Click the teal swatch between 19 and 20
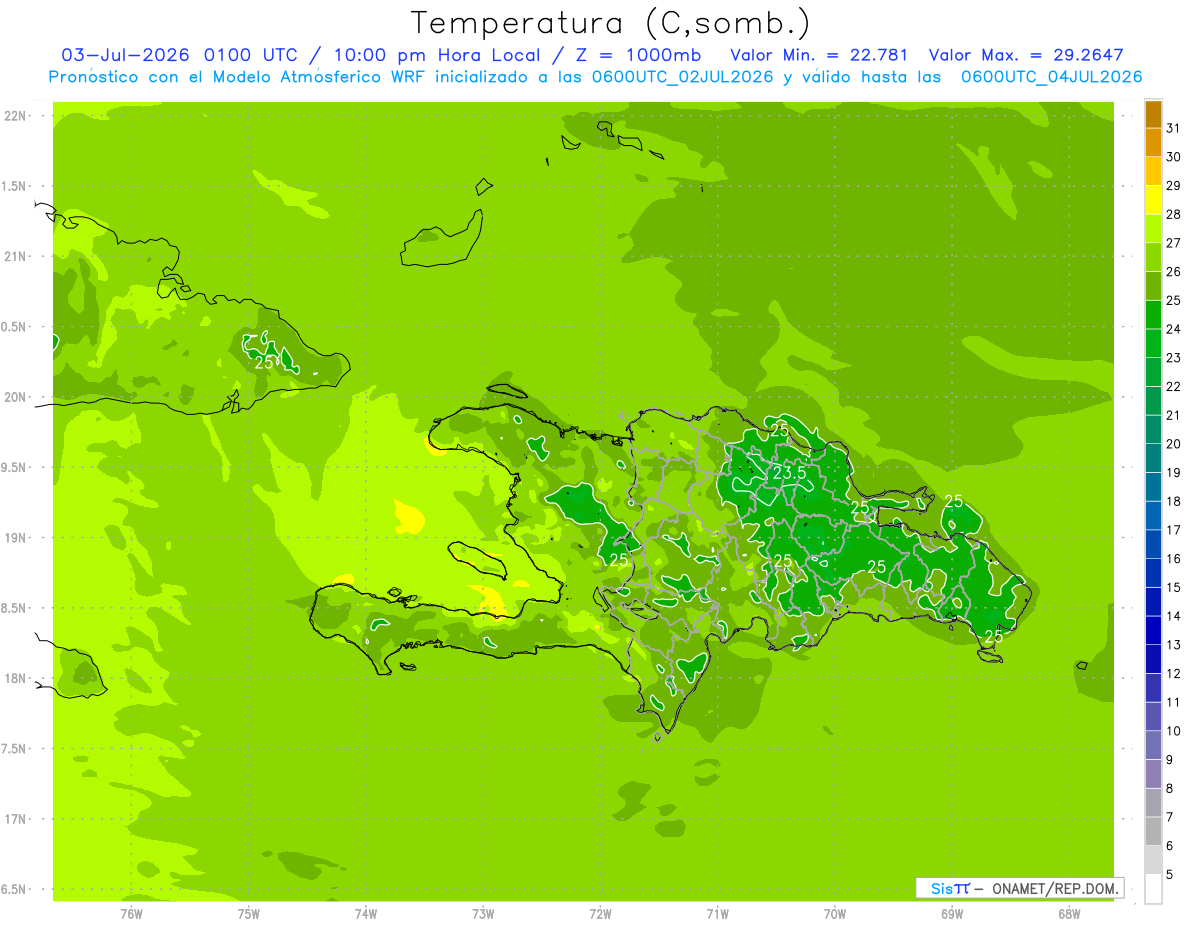This screenshot has width=1200, height=927. tap(1153, 458)
